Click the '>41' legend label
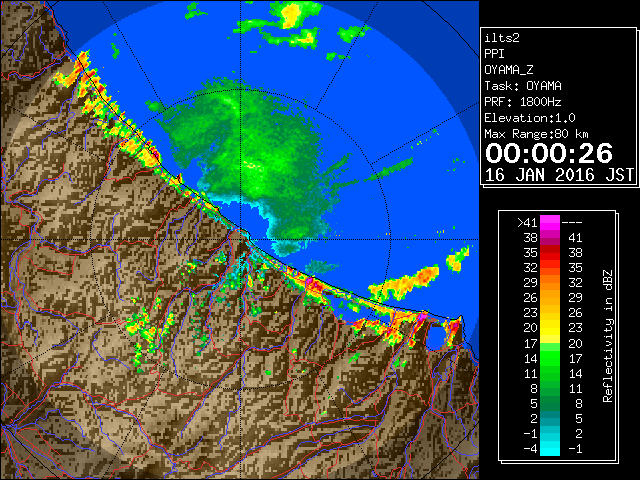The image size is (640, 480). pyautogui.click(x=527, y=222)
